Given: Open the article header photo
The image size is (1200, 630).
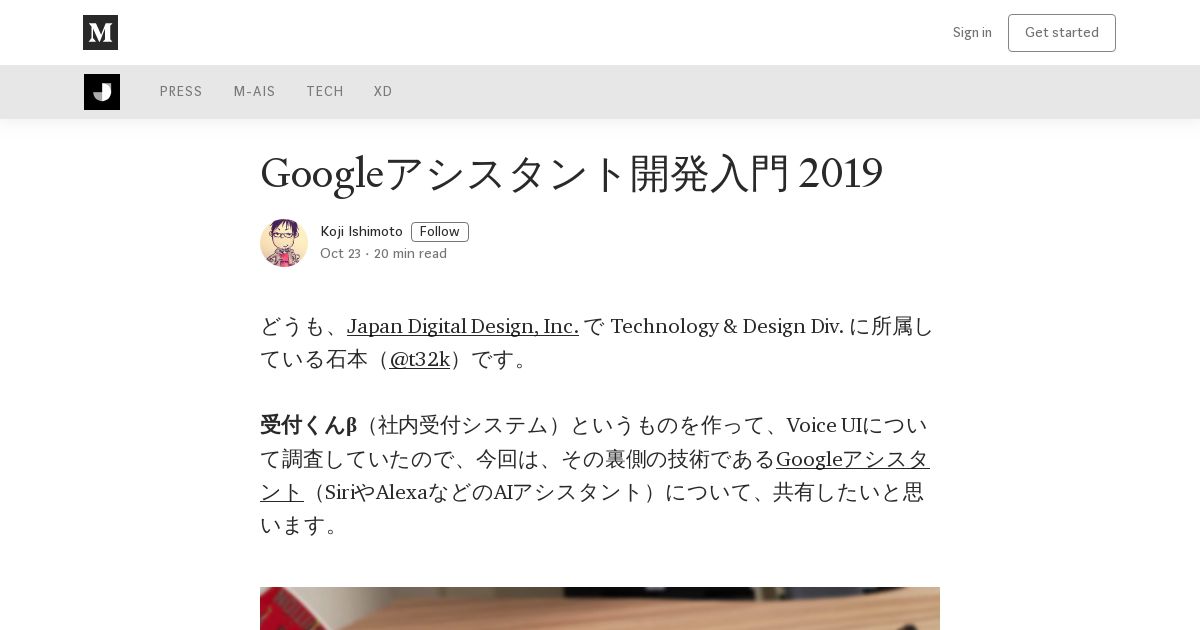Looking at the screenshot, I should tap(600, 608).
